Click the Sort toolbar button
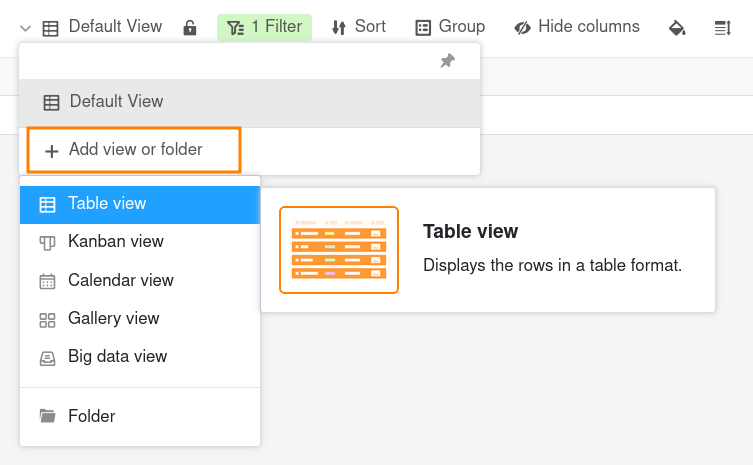The width and height of the screenshot is (753, 465). (x=358, y=27)
